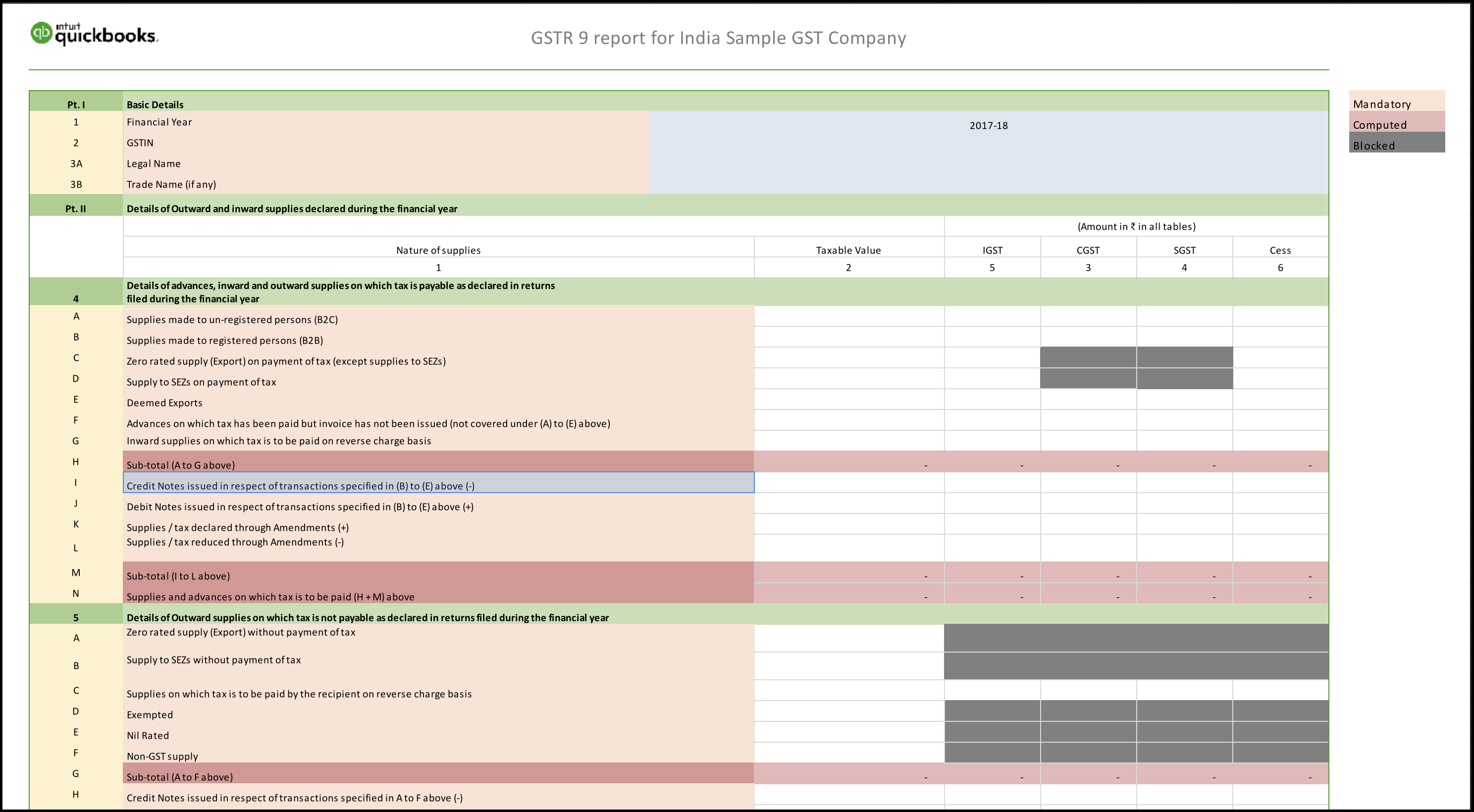This screenshot has height=812, width=1474.
Task: Click the Amount in ₹ in all tables note
Action: (1136, 226)
